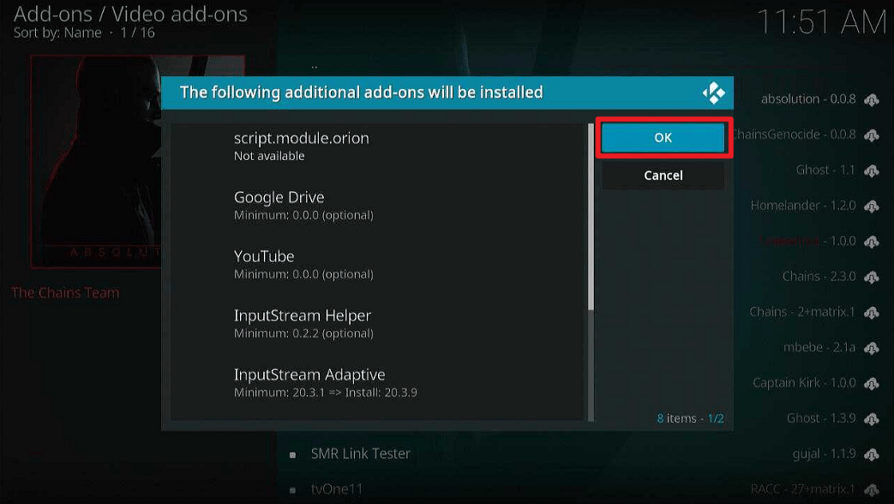This screenshot has width=894, height=504.
Task: Click cloud download icon on the 1.0.0 red entry
Action: tap(871, 242)
